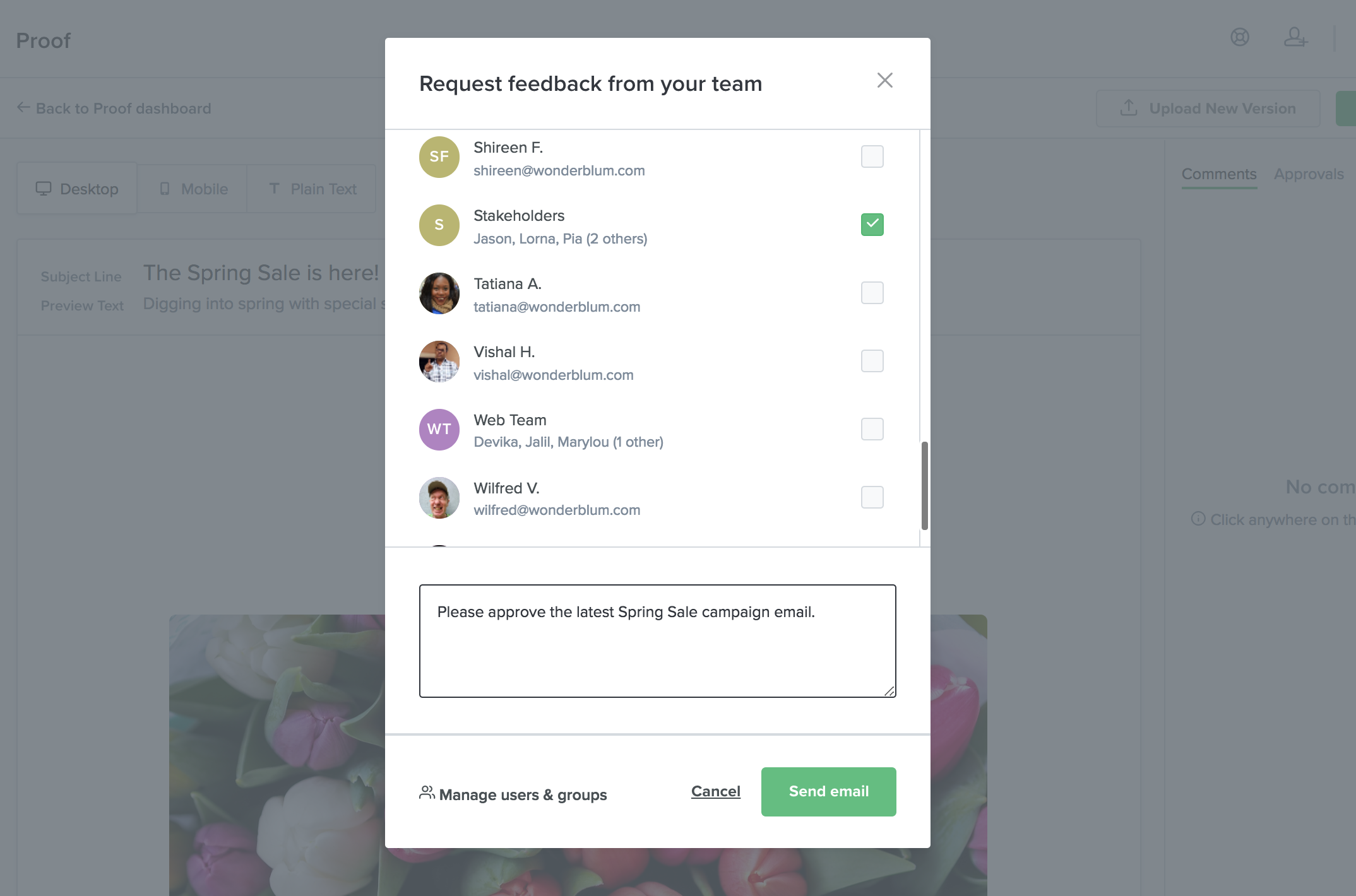Click Tatiana A.'s profile photo

click(x=439, y=293)
